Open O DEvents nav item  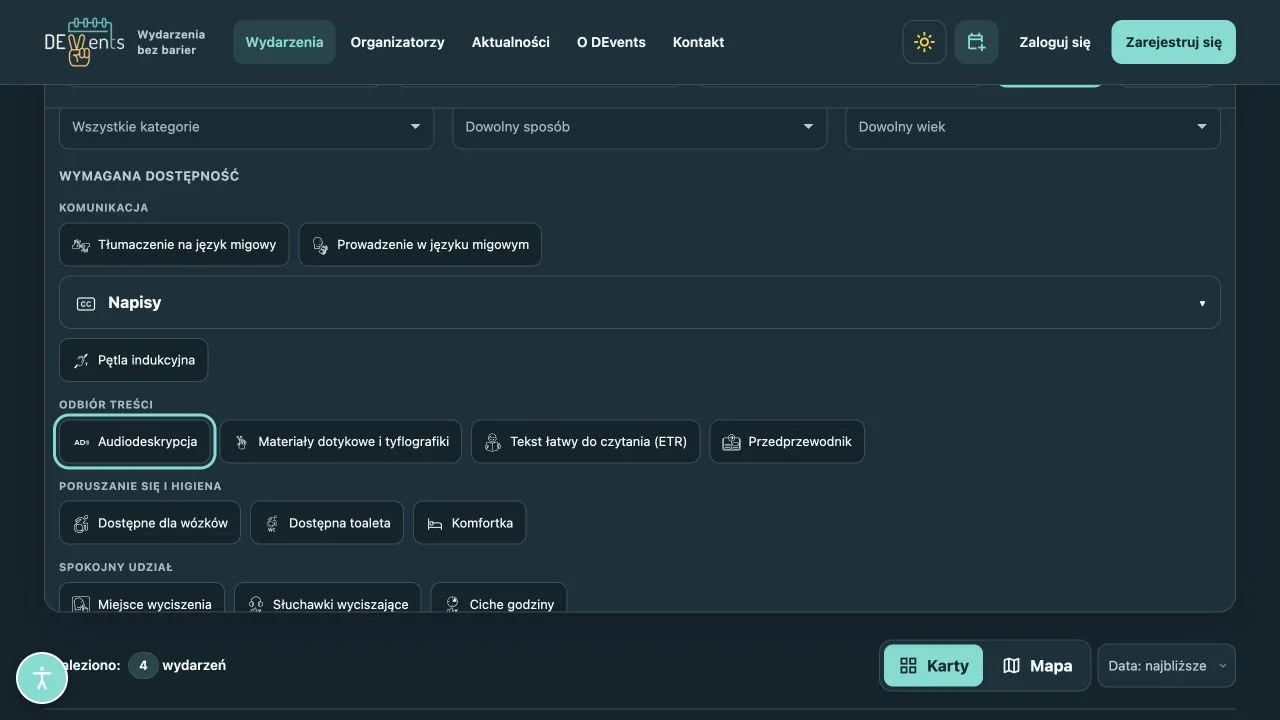[611, 42]
